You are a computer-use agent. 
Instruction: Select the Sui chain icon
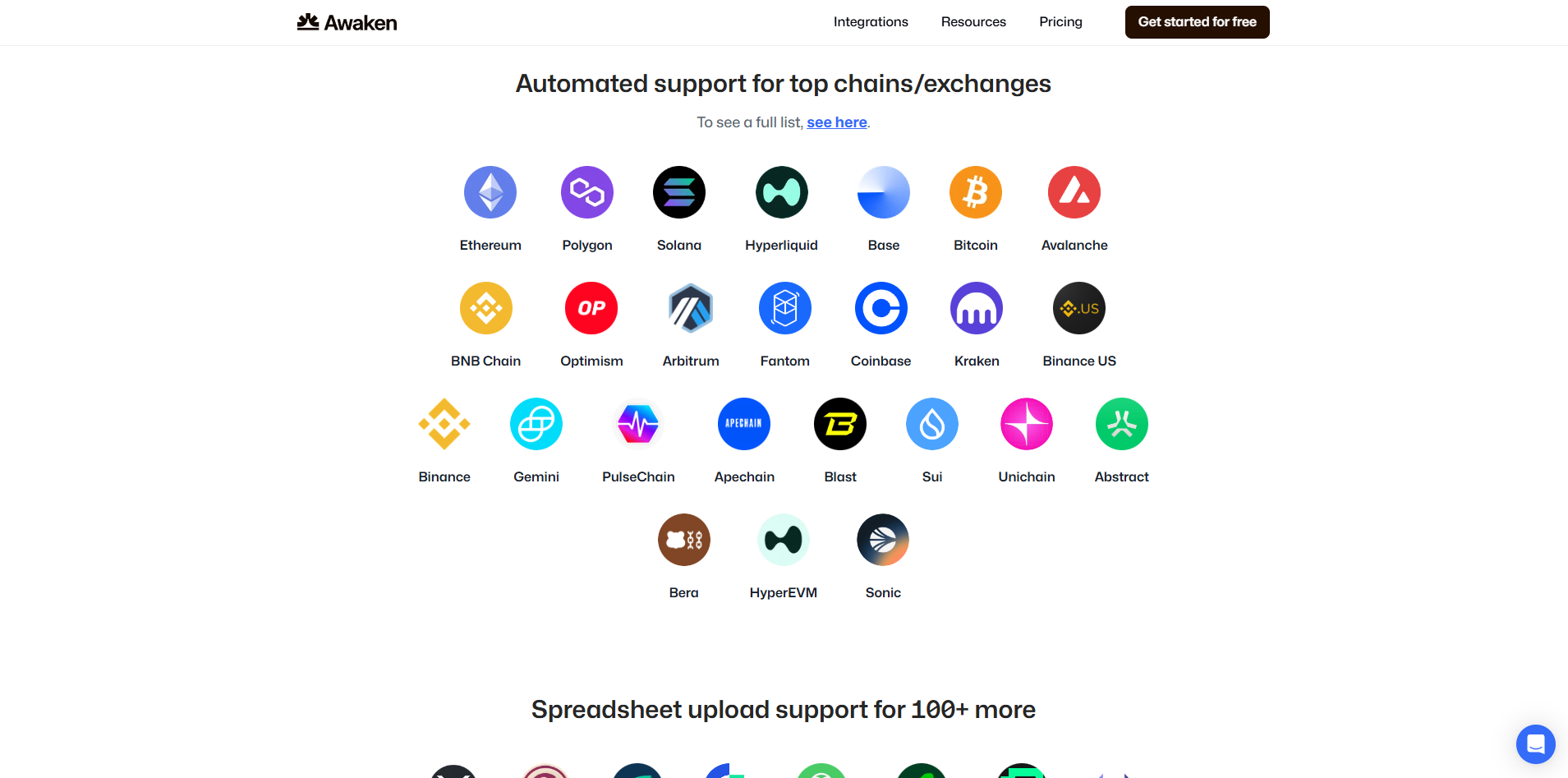click(x=931, y=424)
